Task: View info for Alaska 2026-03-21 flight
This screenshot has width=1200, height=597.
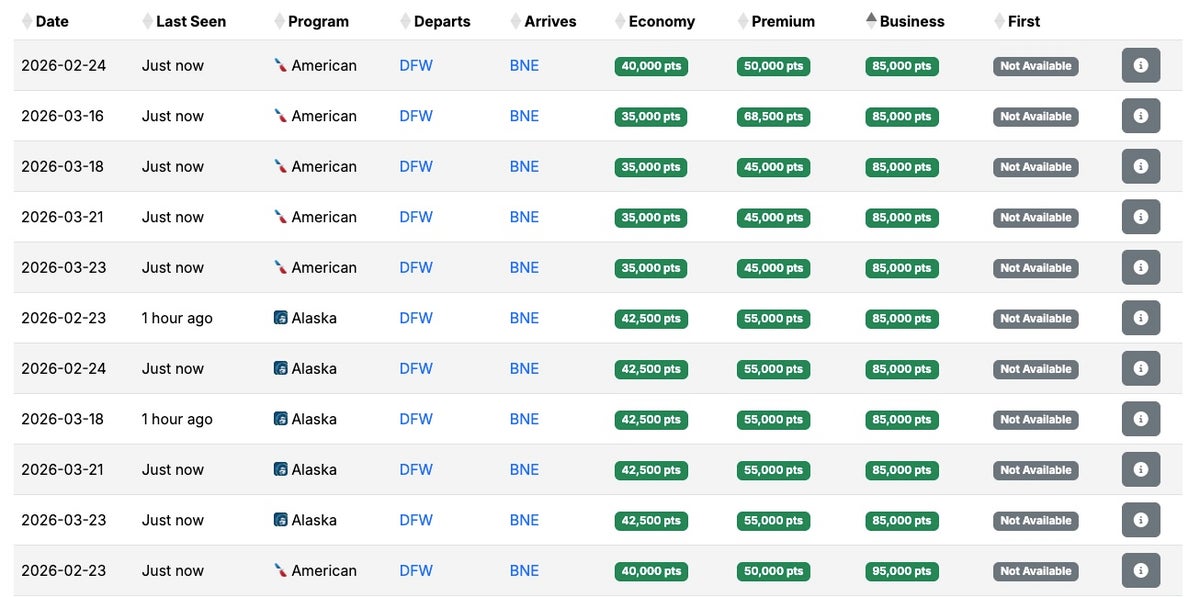Action: (x=1140, y=470)
